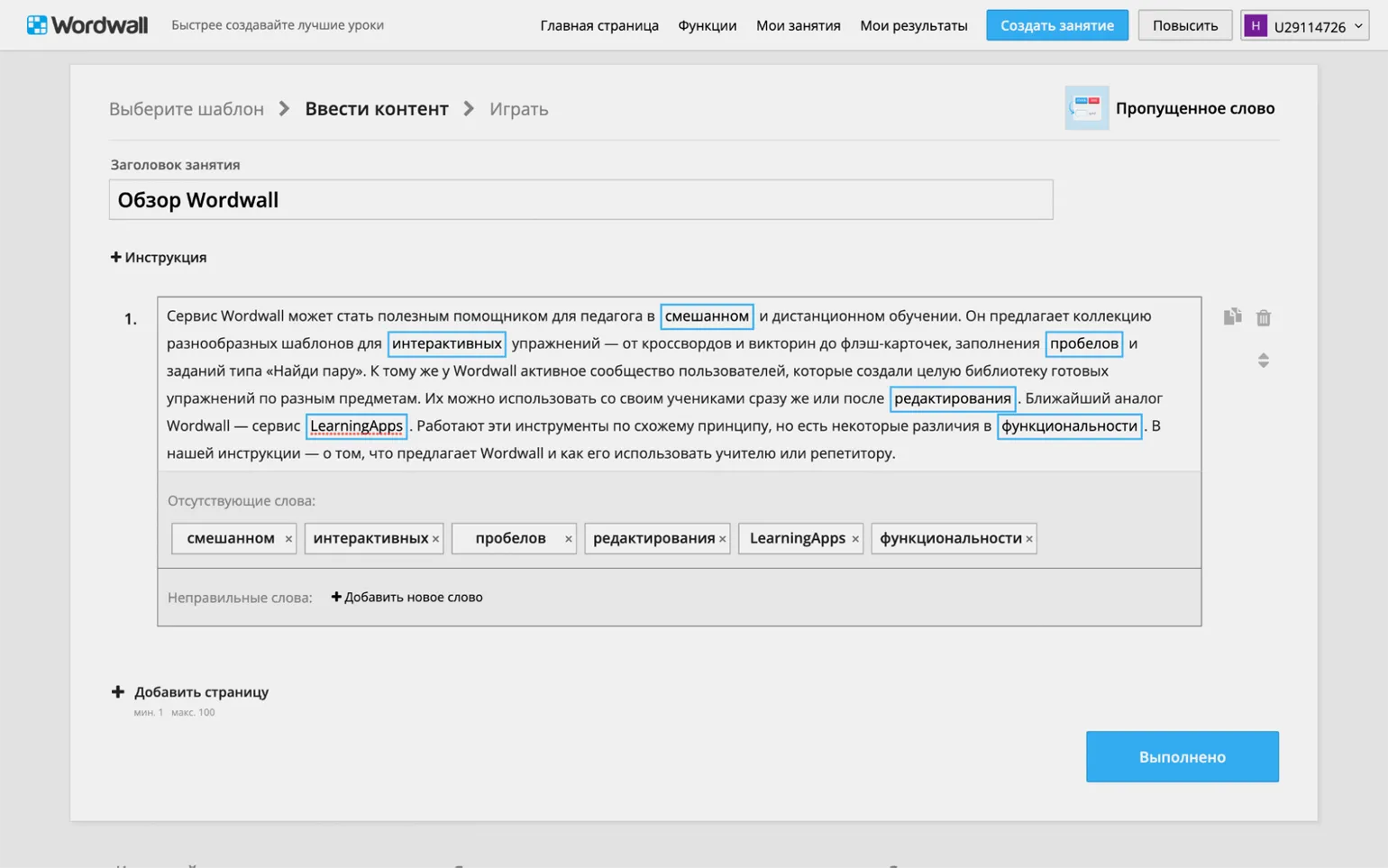
Task: Delete question 1 using trash icon
Action: click(1263, 317)
